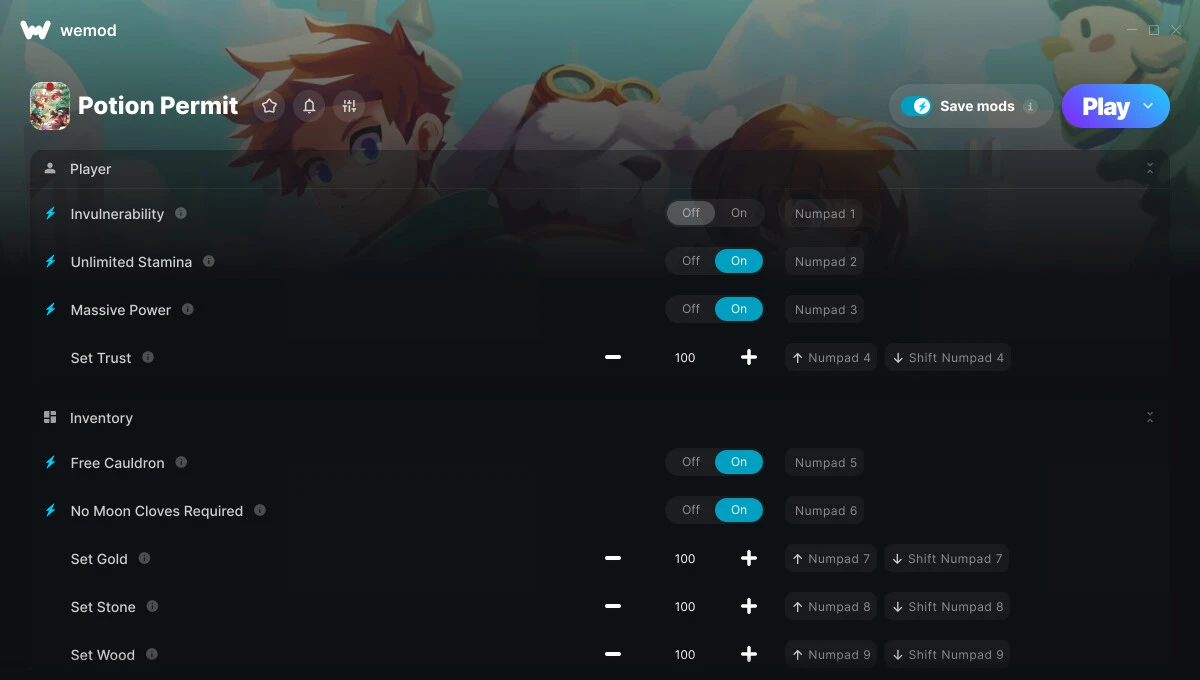
Task: Click the Numpad 3 hotkey for Massive Power
Action: click(825, 309)
